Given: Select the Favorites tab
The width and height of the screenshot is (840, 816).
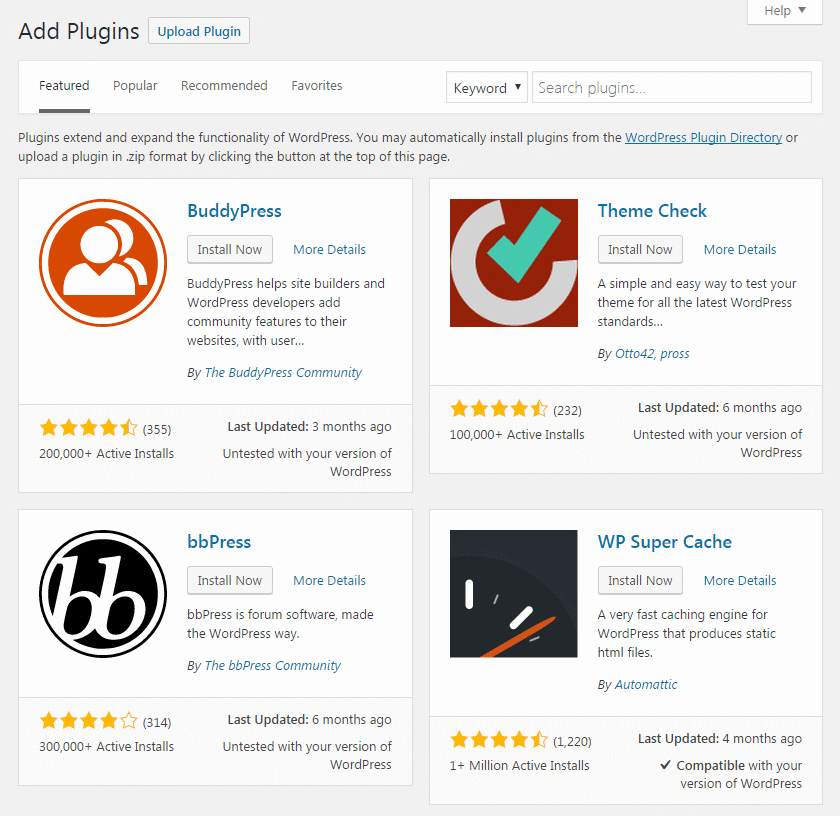Looking at the screenshot, I should pyautogui.click(x=317, y=85).
